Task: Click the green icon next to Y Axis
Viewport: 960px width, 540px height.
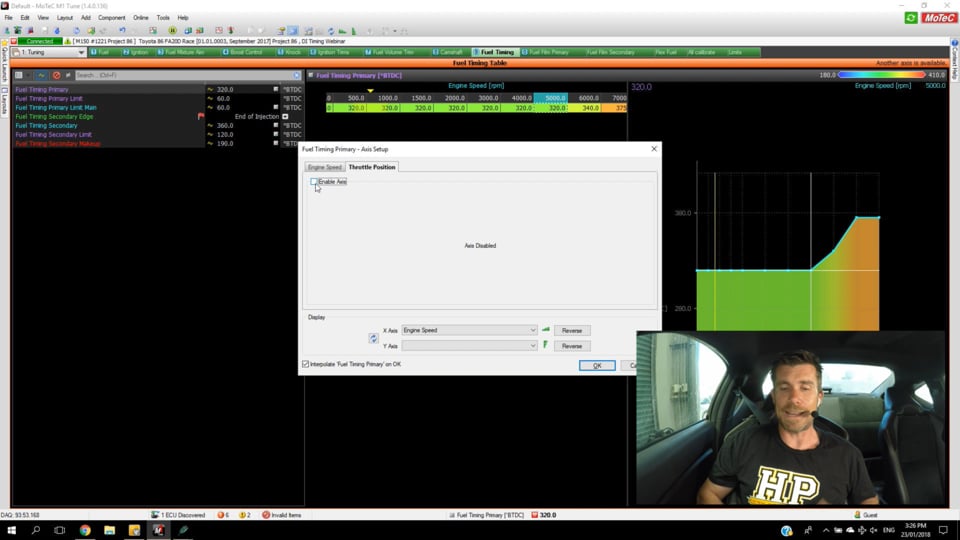Action: (x=546, y=345)
